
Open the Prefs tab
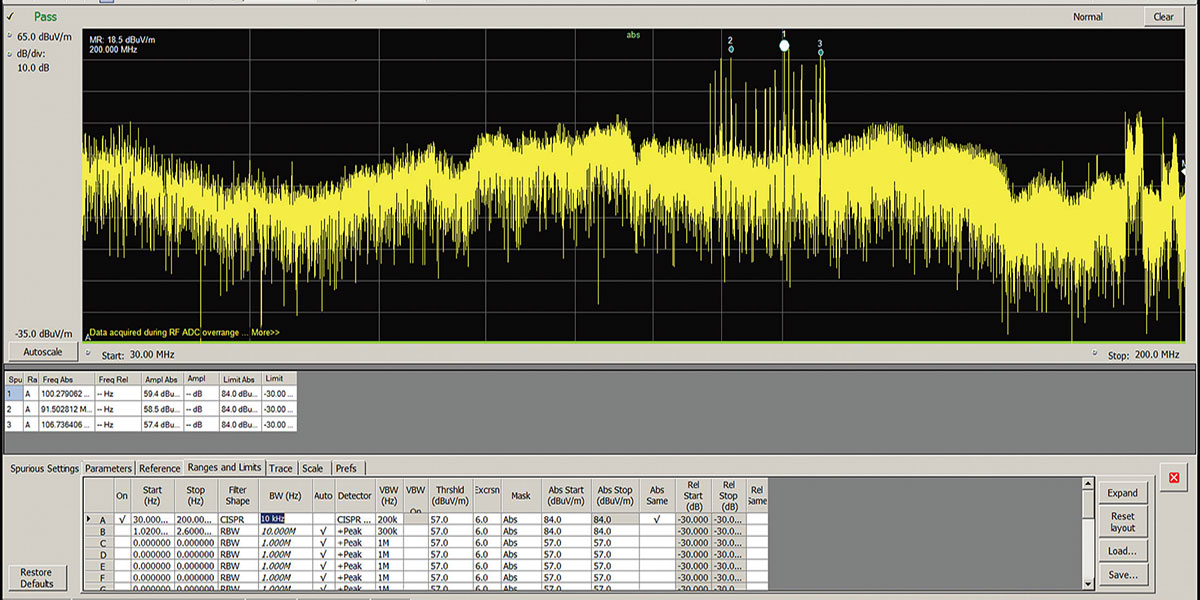[x=347, y=467]
